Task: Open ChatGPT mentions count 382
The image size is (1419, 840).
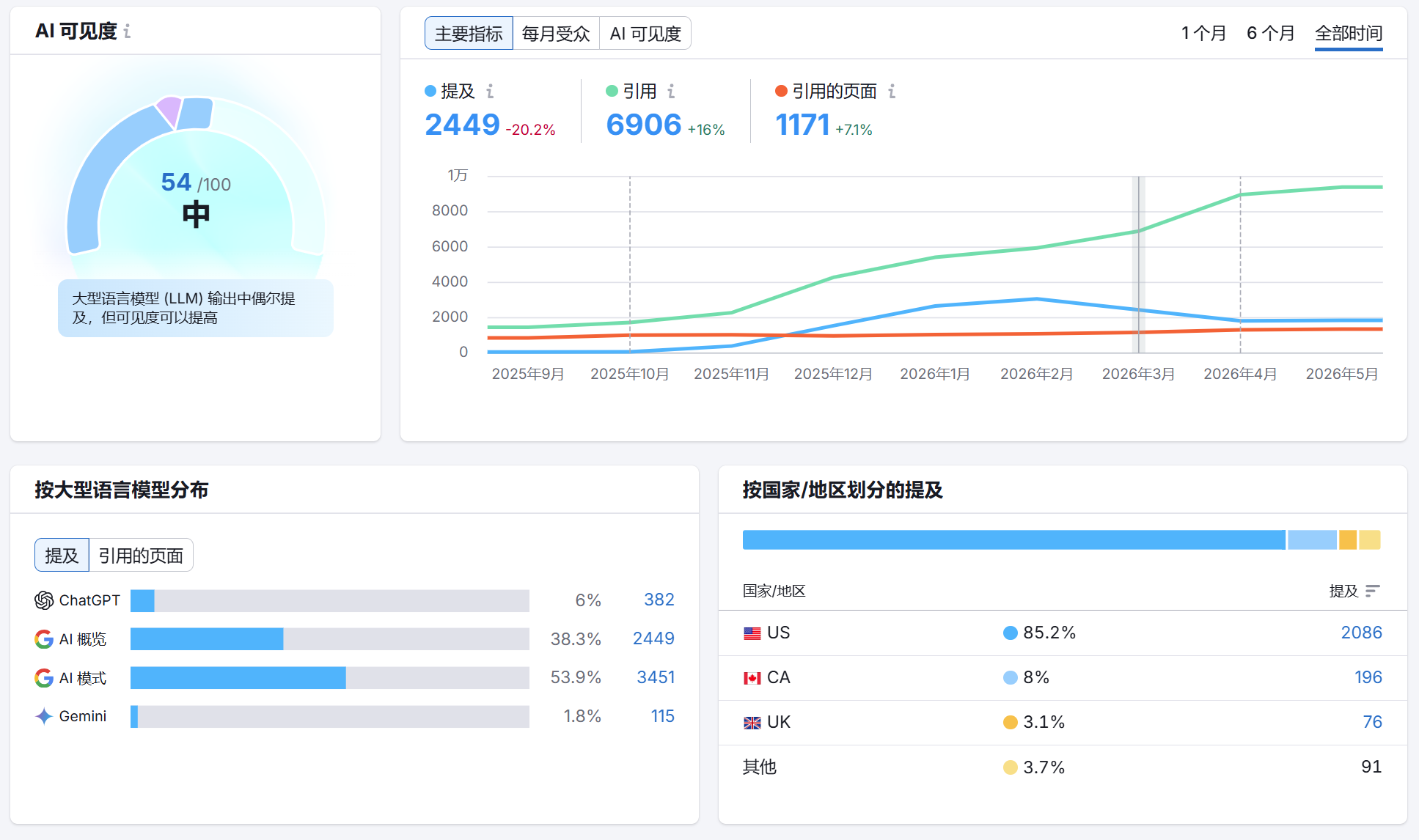Action: (x=659, y=600)
